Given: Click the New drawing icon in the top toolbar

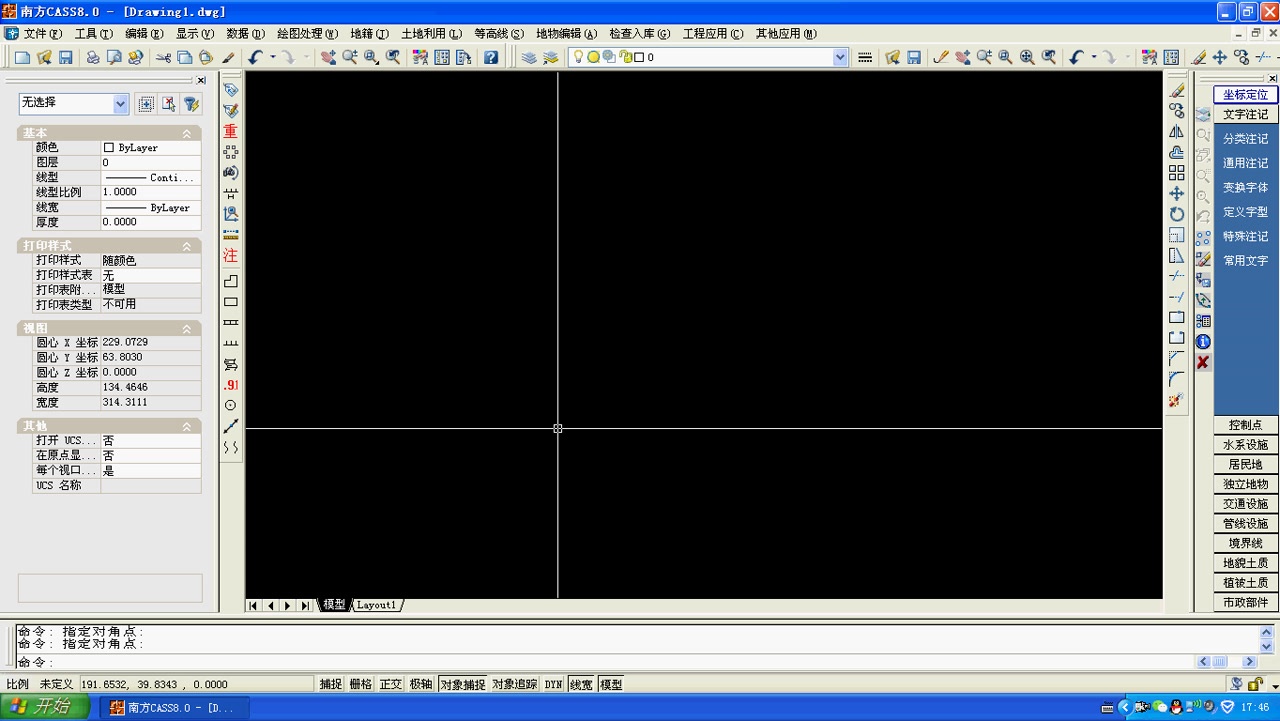Looking at the screenshot, I should point(22,58).
